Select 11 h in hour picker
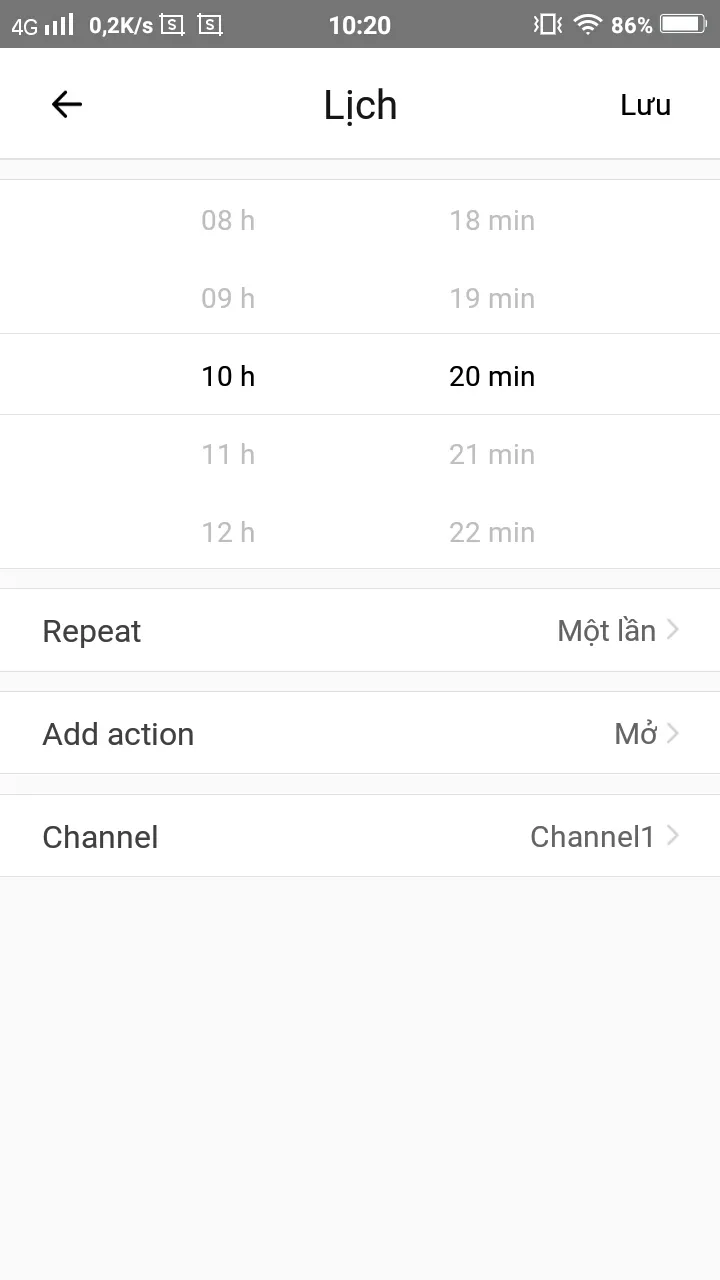The height and width of the screenshot is (1280, 720). 228,454
